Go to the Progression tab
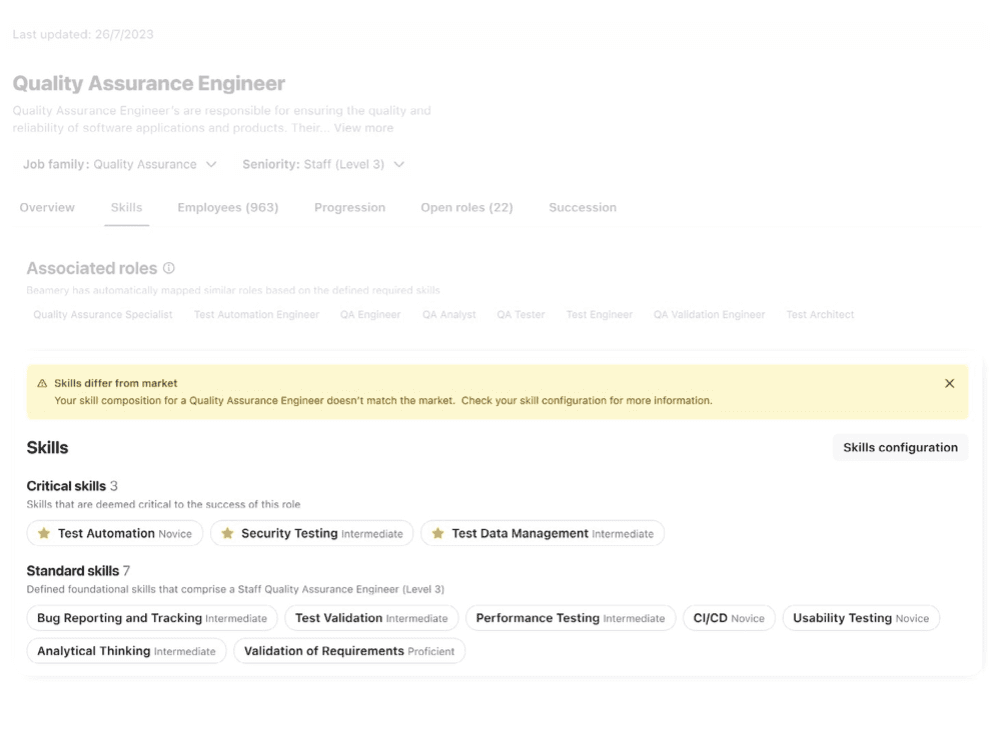 pos(350,208)
